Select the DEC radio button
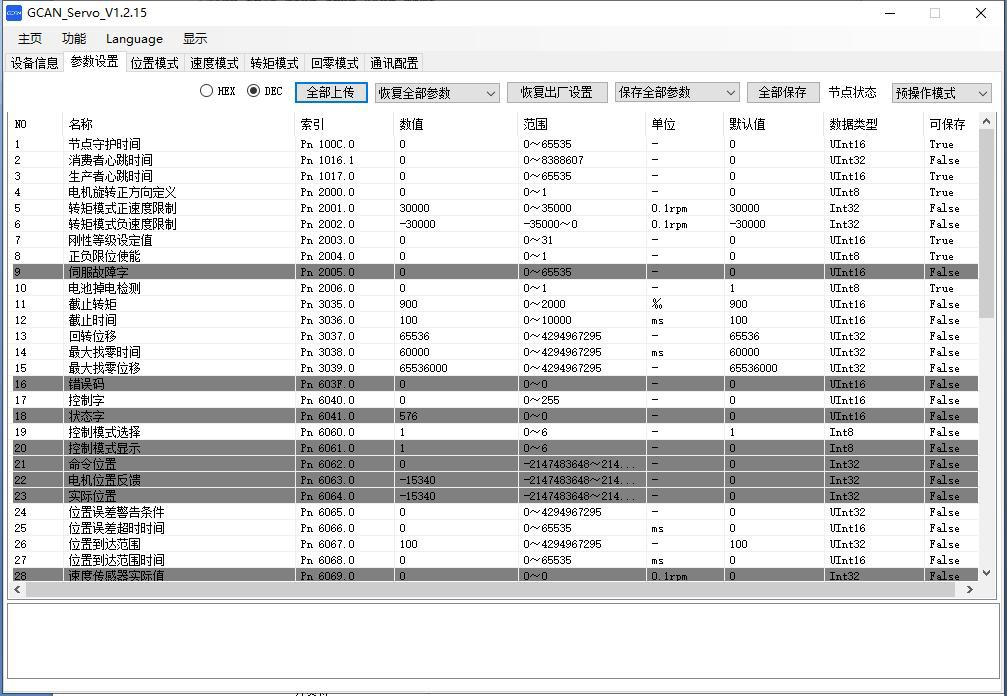Screen dimensions: 1007x696 [x=254, y=91]
